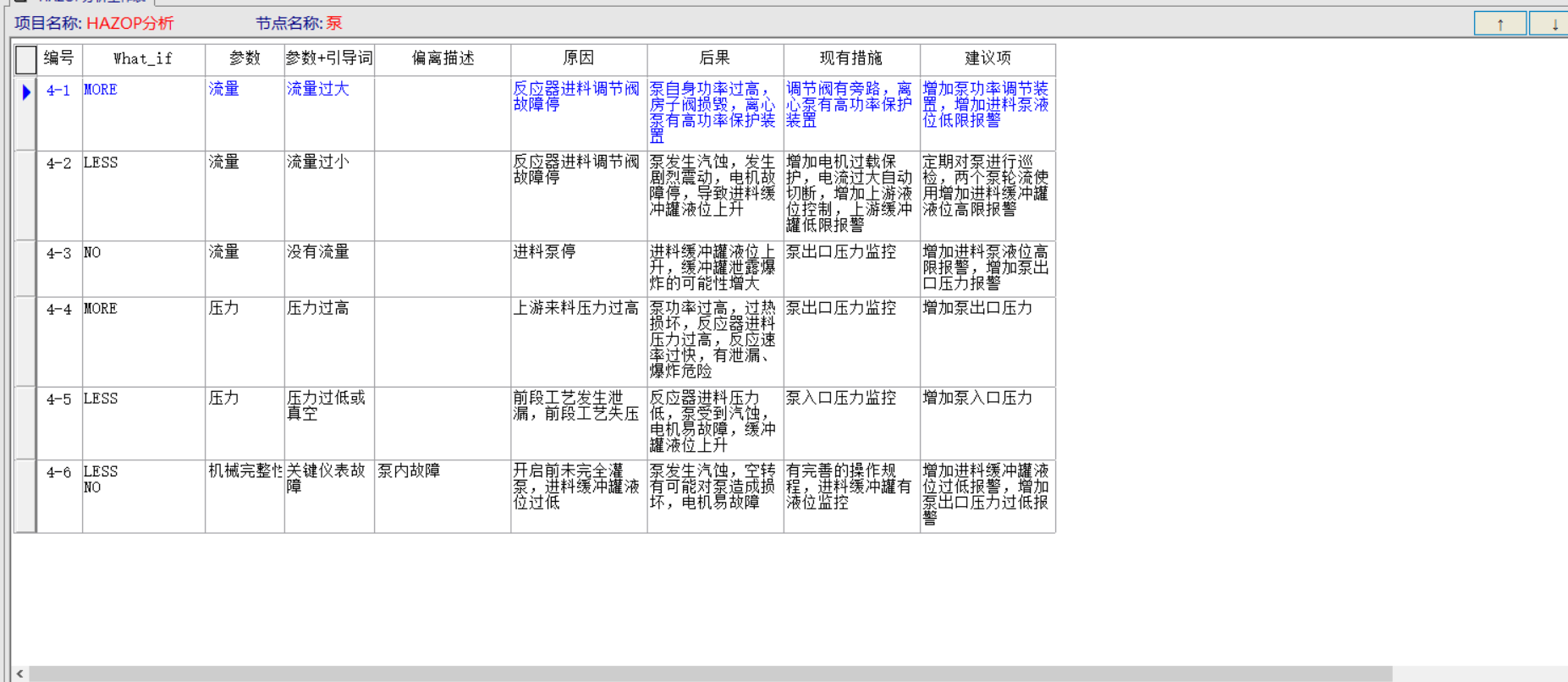Click the 泵入口压力监控 cell
Screen dimensions: 1568x682
pyautogui.click(x=851, y=423)
